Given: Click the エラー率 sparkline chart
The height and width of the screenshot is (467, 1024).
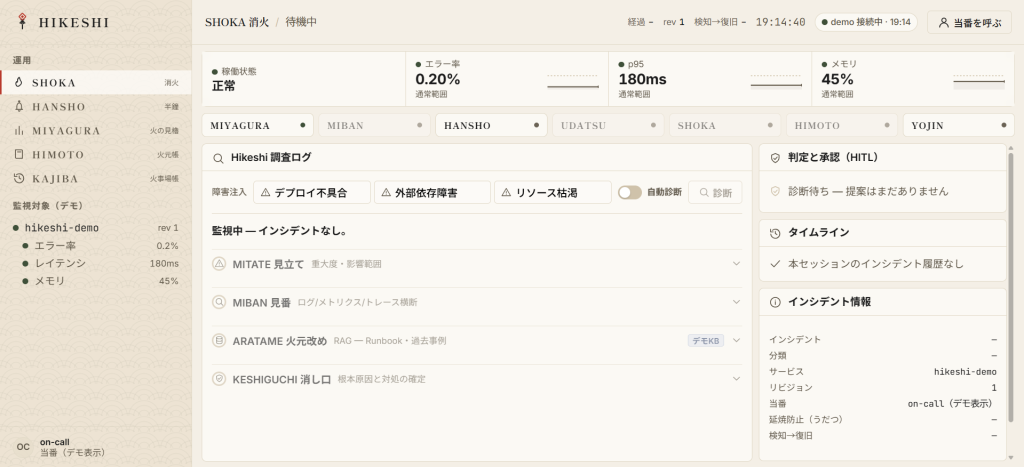Looking at the screenshot, I should tap(573, 82).
